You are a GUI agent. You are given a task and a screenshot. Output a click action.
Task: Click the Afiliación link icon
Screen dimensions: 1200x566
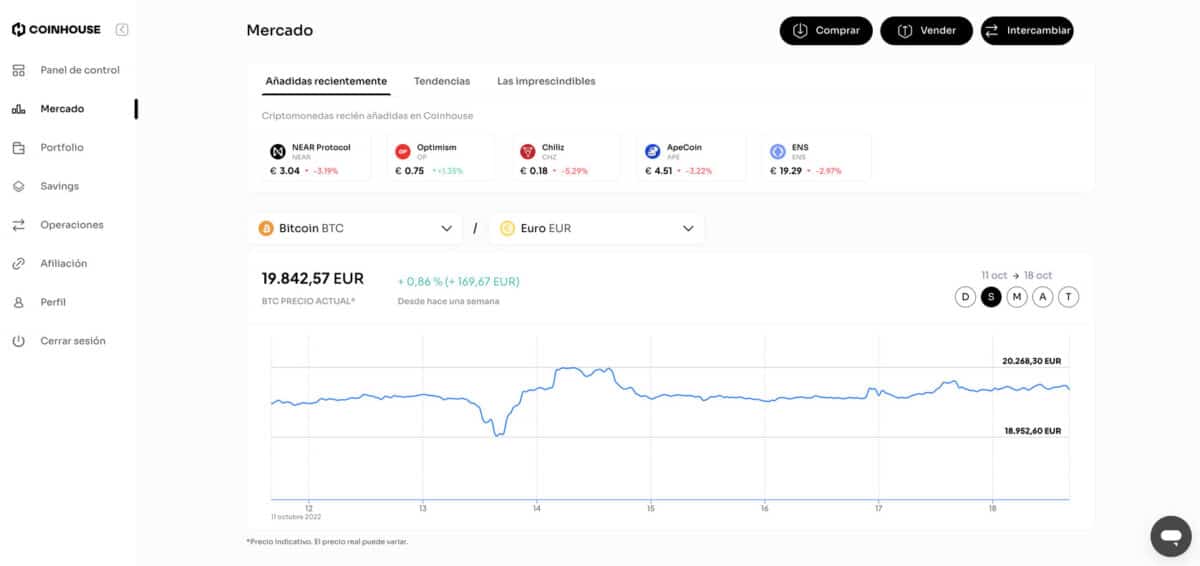click(18, 264)
